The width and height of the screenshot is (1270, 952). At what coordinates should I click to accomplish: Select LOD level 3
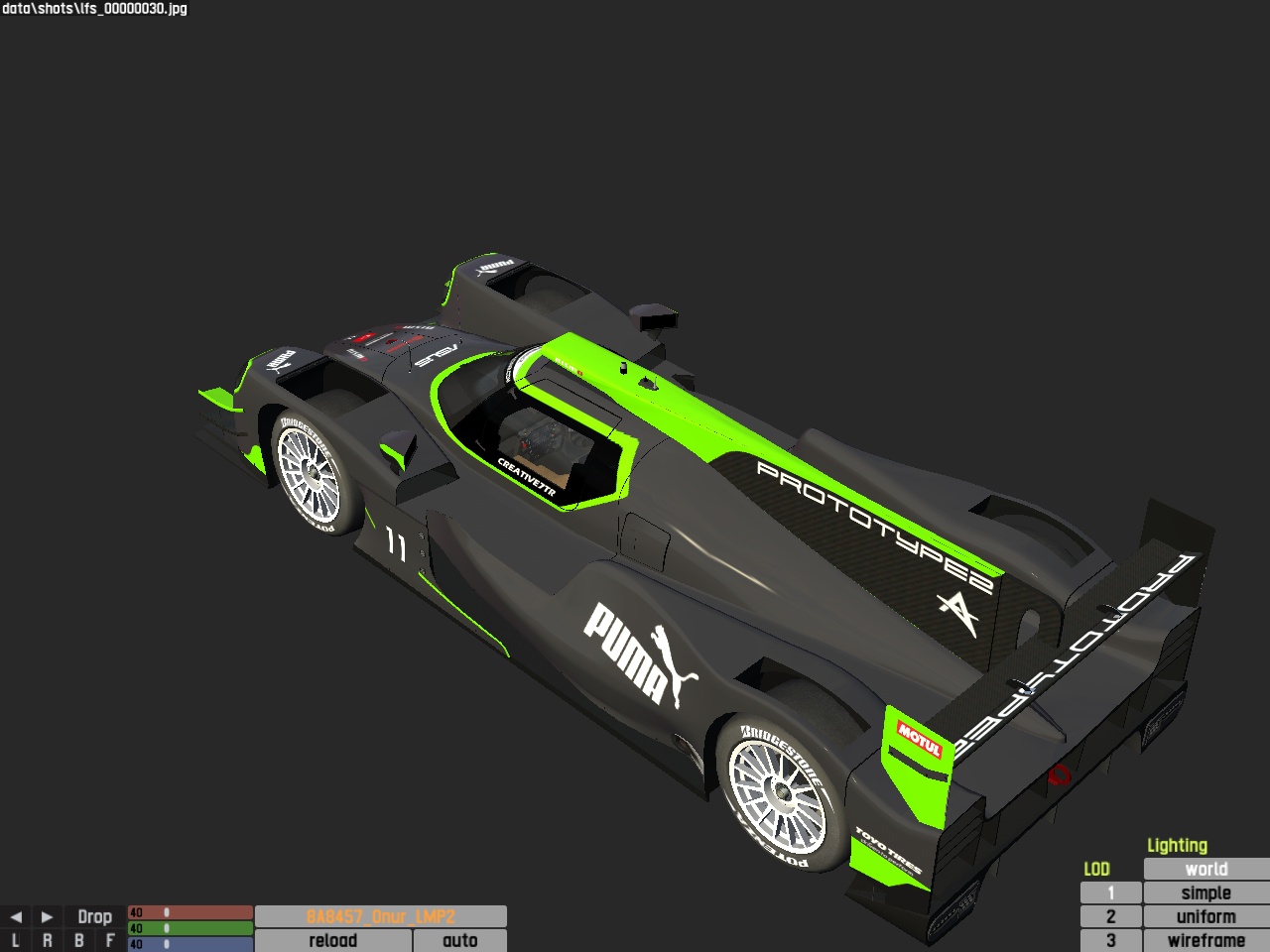click(1110, 940)
